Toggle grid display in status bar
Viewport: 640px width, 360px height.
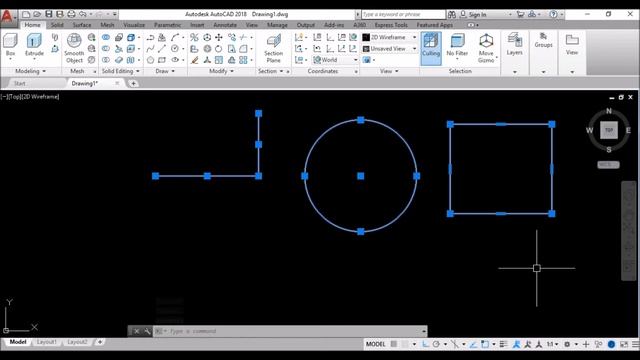[394, 344]
